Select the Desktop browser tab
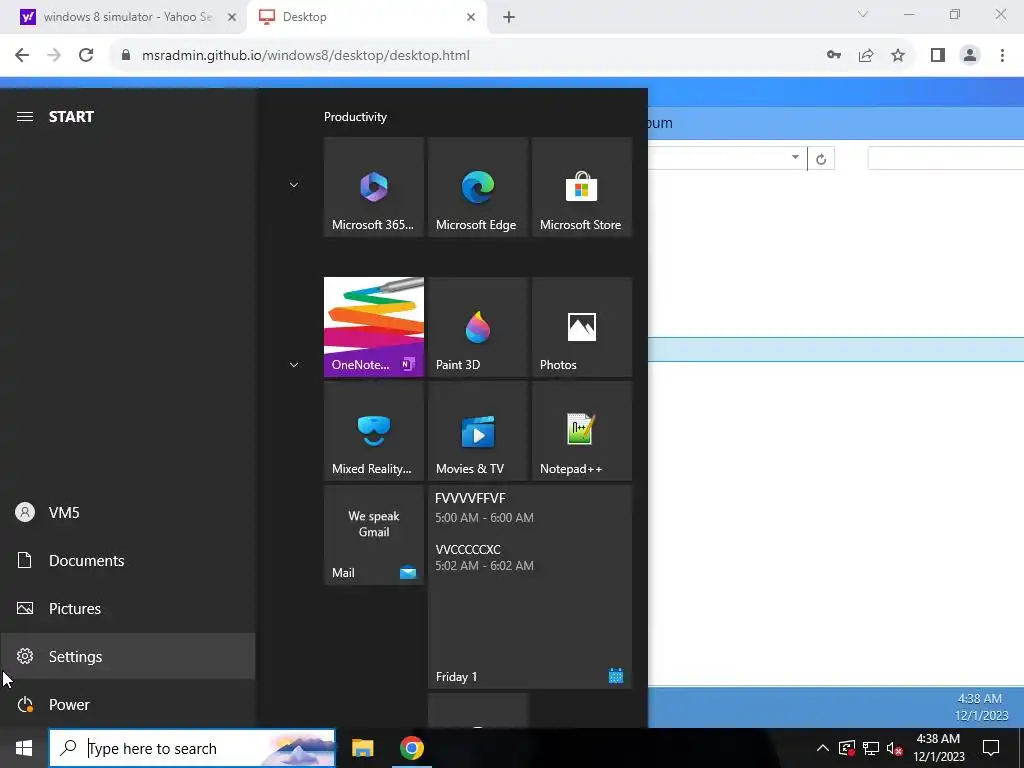This screenshot has width=1024, height=768. tap(366, 17)
